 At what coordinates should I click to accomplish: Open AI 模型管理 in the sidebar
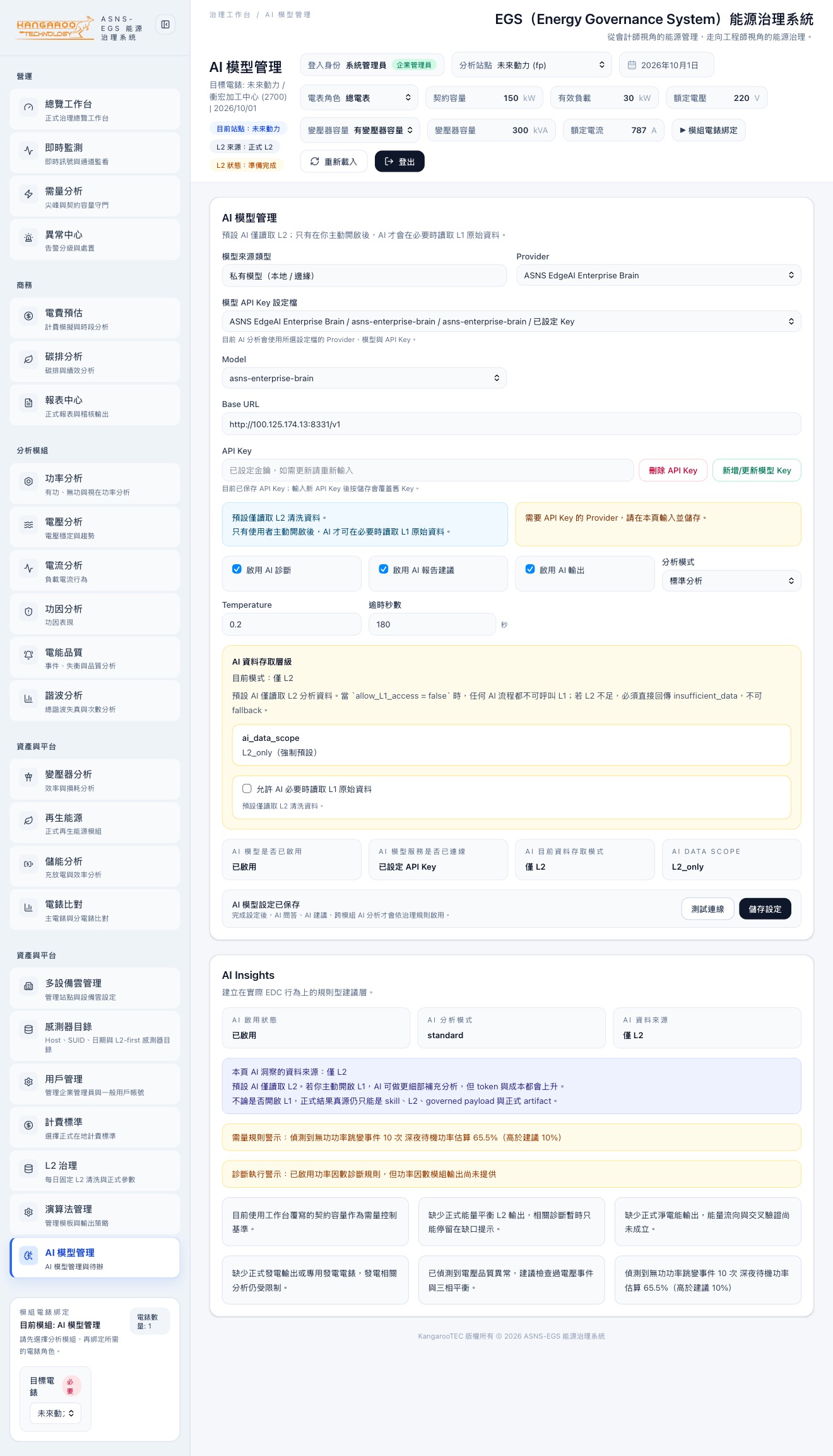click(95, 1258)
